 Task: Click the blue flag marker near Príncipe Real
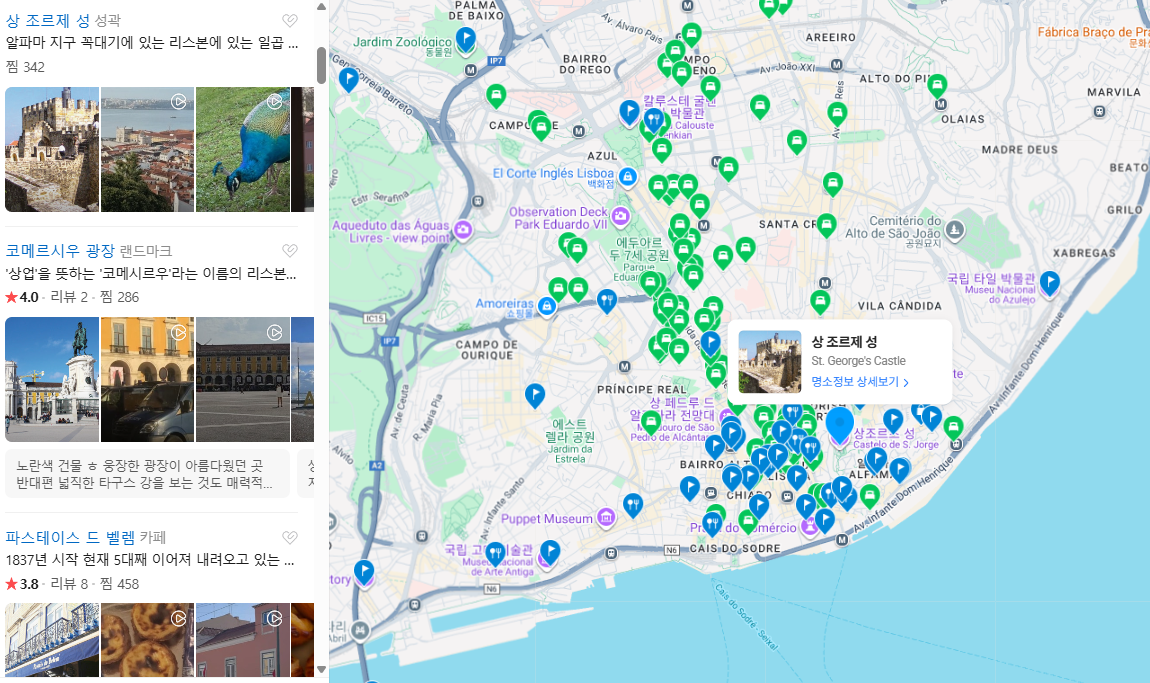535,396
